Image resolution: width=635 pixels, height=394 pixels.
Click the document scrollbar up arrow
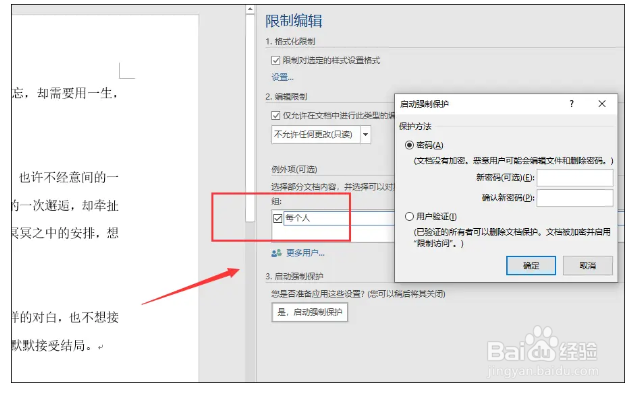click(250, 9)
